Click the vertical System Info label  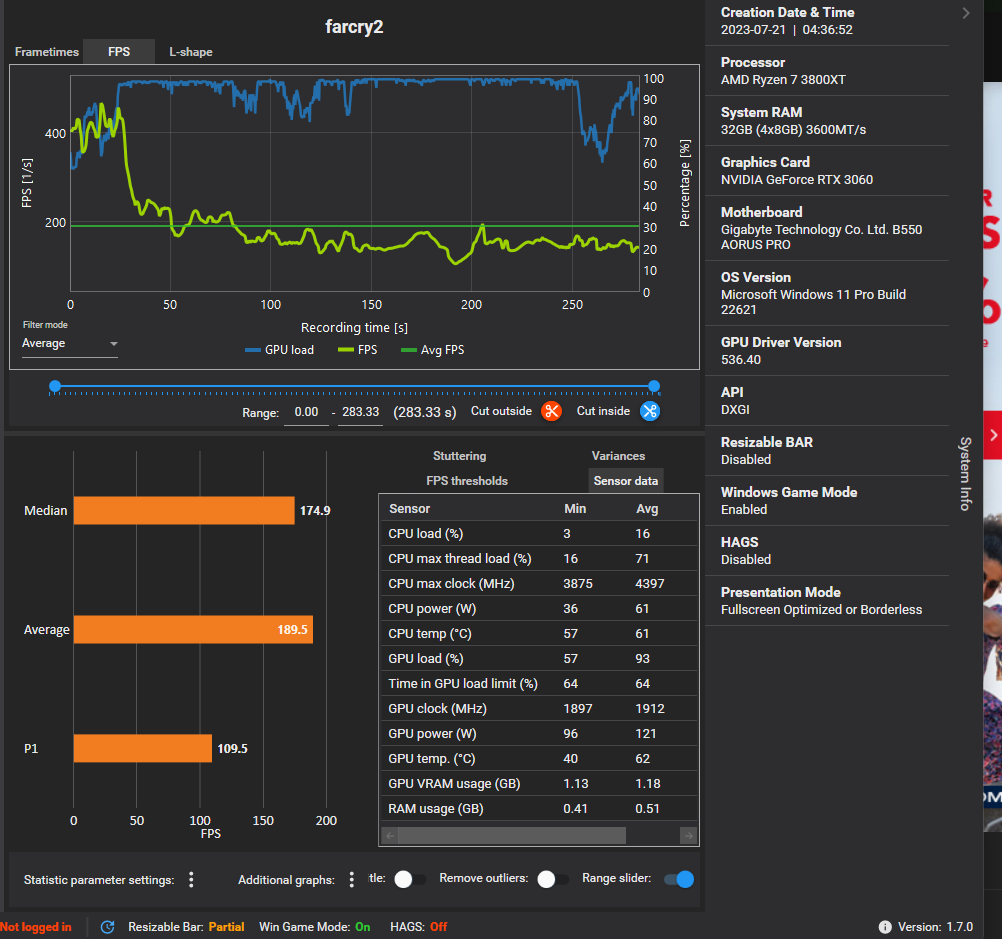coord(965,474)
